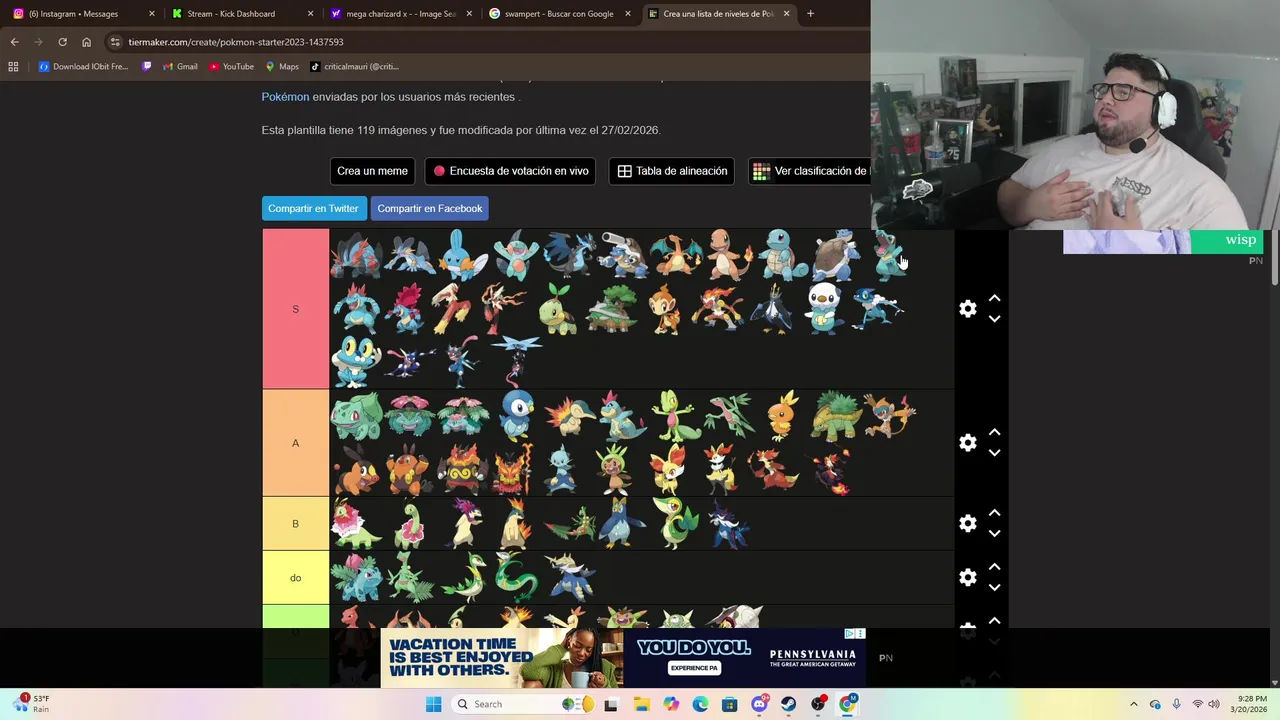Reload the TierMaker page
This screenshot has width=1280, height=720.
[x=62, y=42]
